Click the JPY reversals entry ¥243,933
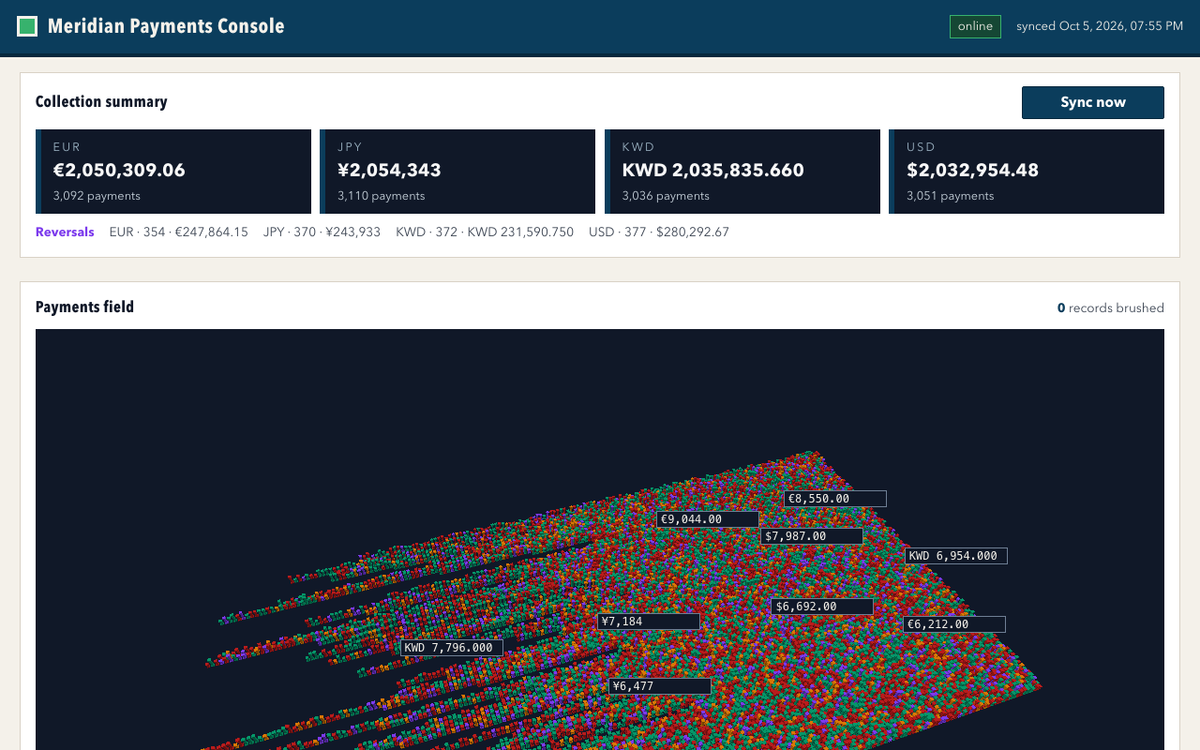 click(322, 232)
